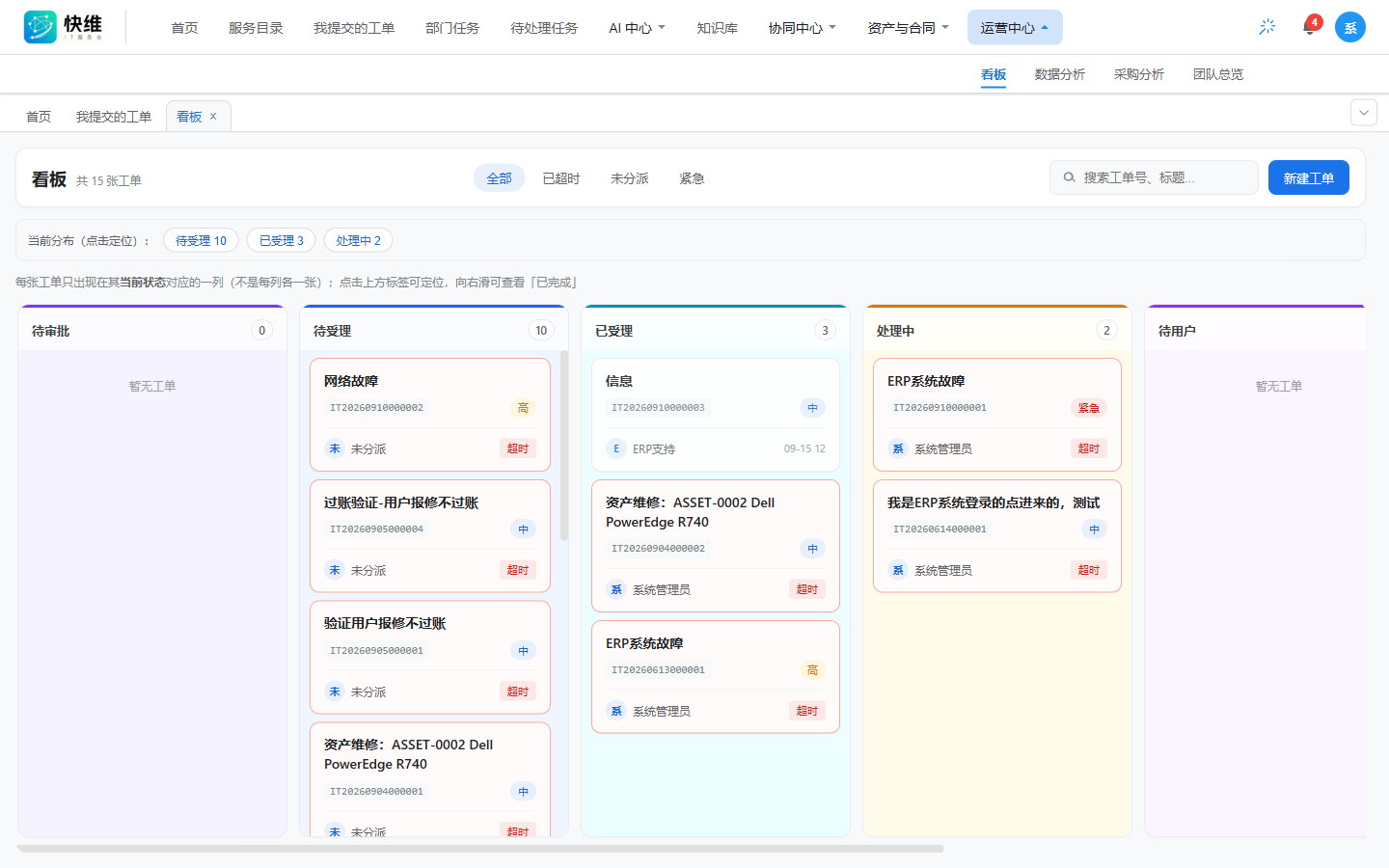The image size is (1389, 868).
Task: Click the E avatar on the 信息 card
Action: (616, 448)
